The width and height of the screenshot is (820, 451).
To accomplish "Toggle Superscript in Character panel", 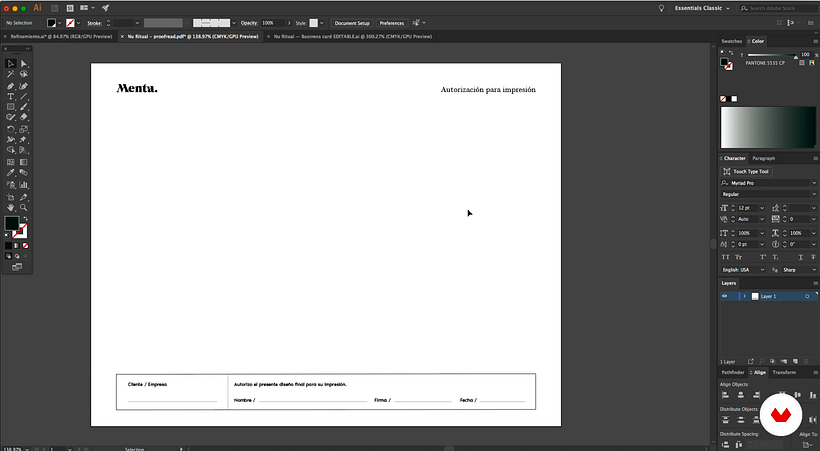I will click(x=763, y=257).
